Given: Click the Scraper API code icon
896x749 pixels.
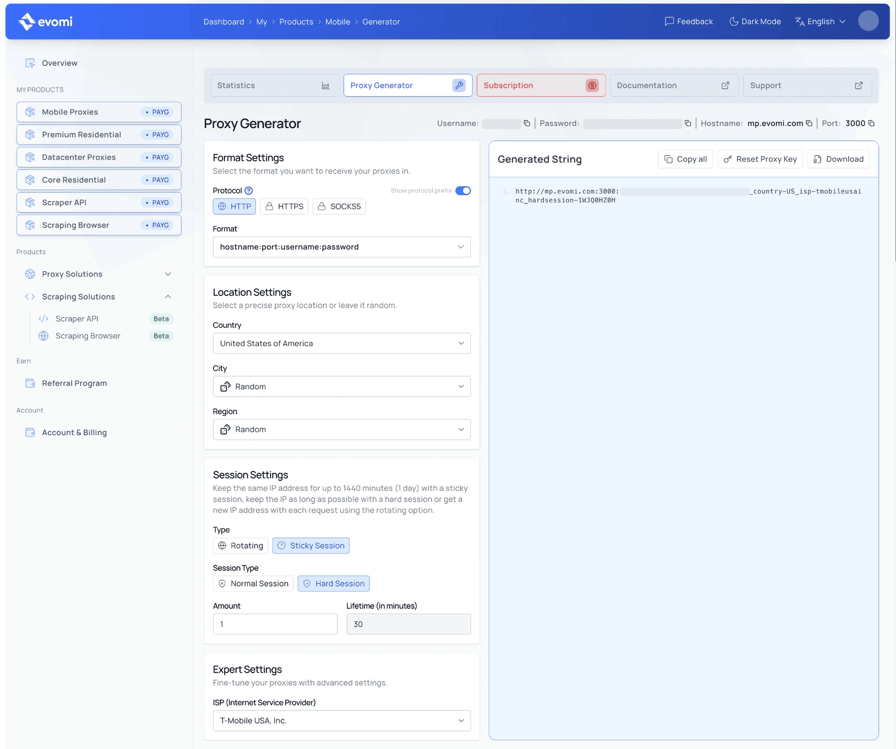Looking at the screenshot, I should tap(43, 319).
